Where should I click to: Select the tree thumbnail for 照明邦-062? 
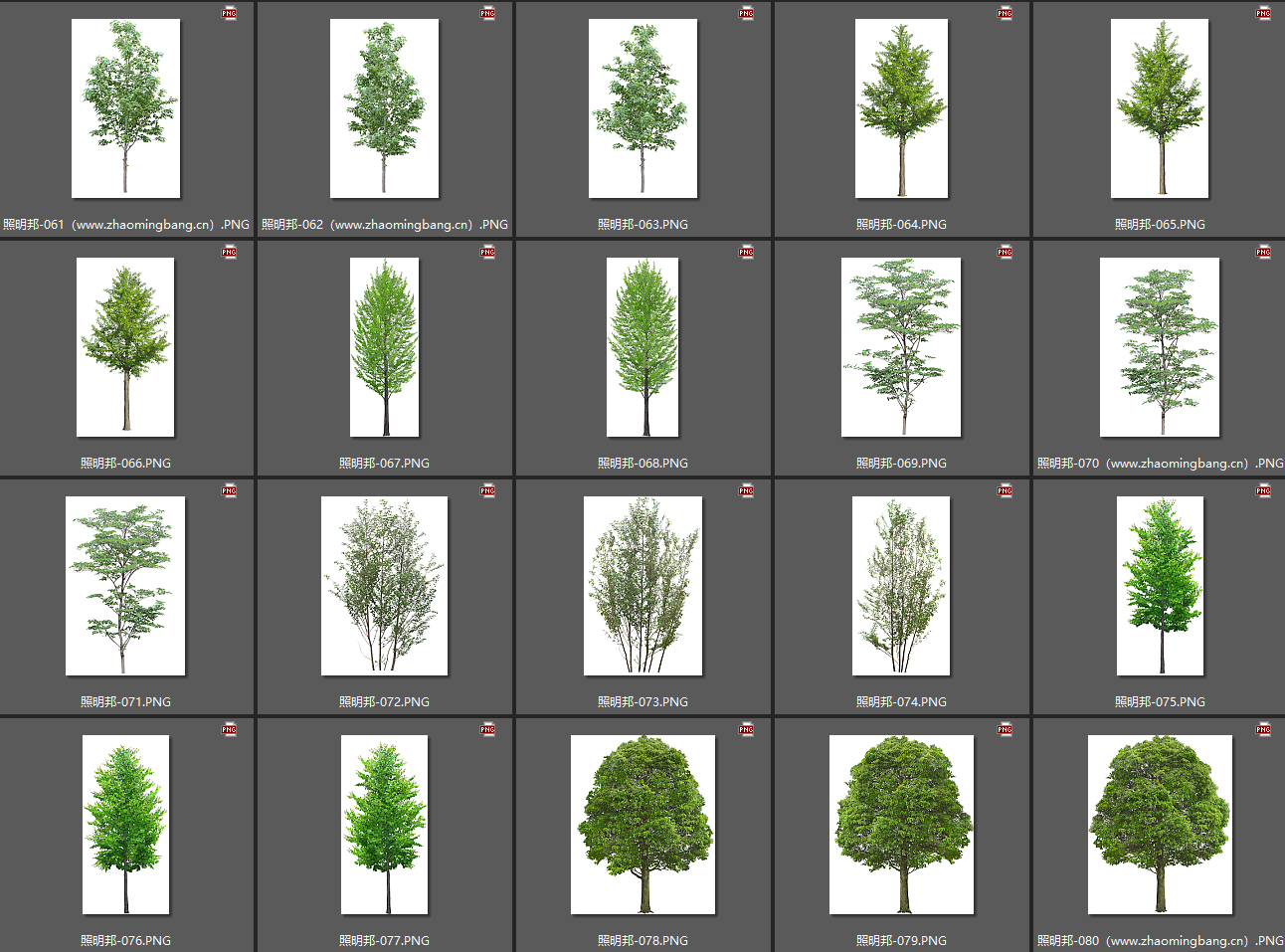384,108
